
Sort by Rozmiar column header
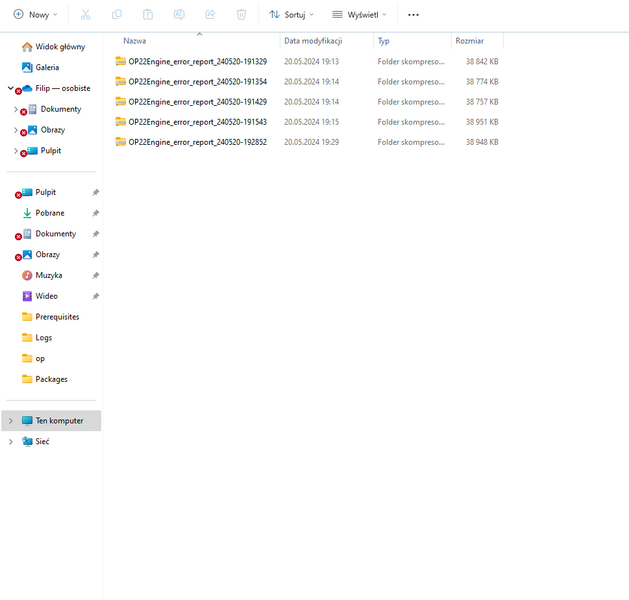tap(469, 41)
